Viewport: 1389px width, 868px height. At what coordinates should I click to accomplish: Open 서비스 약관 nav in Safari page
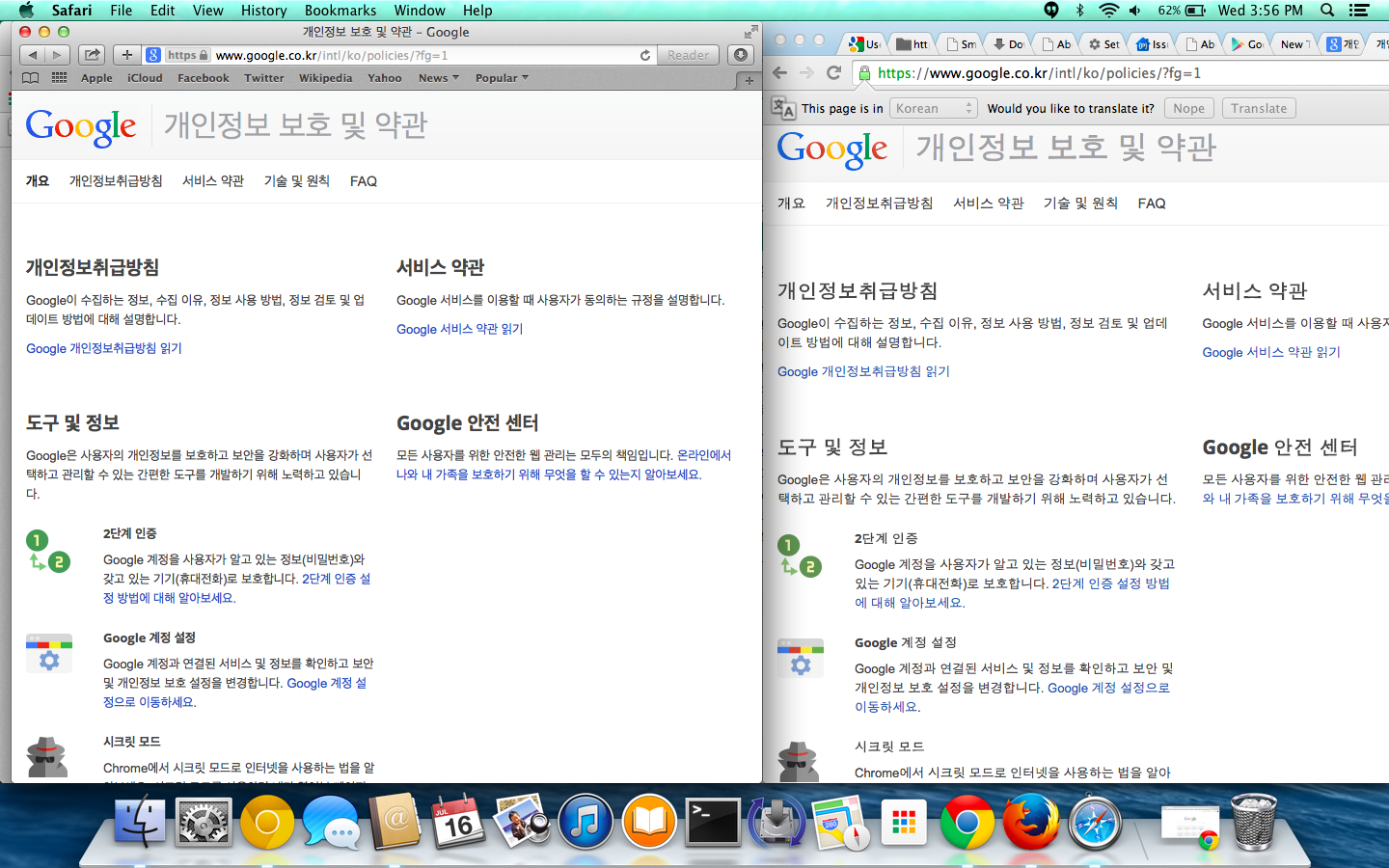coord(213,181)
